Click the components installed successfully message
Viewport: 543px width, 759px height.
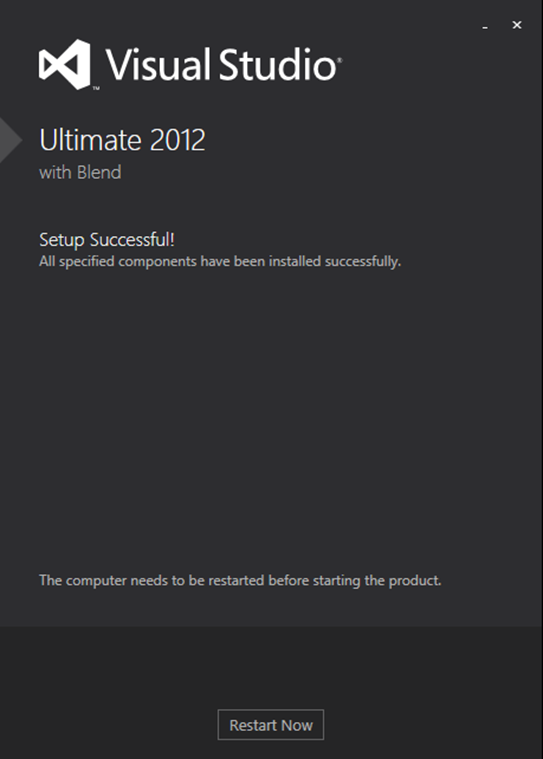coord(220,261)
